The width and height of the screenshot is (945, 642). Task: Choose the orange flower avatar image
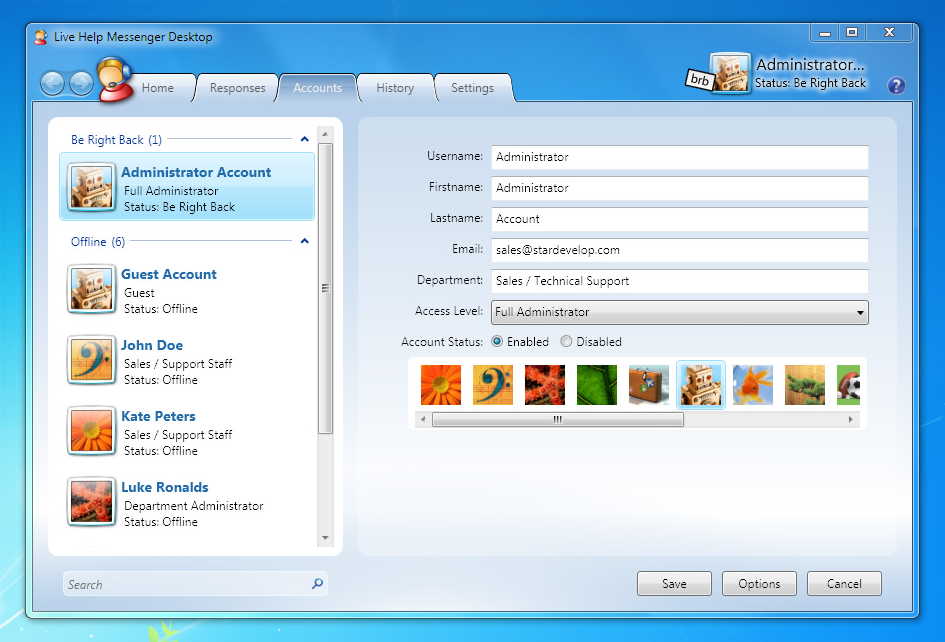pos(440,385)
